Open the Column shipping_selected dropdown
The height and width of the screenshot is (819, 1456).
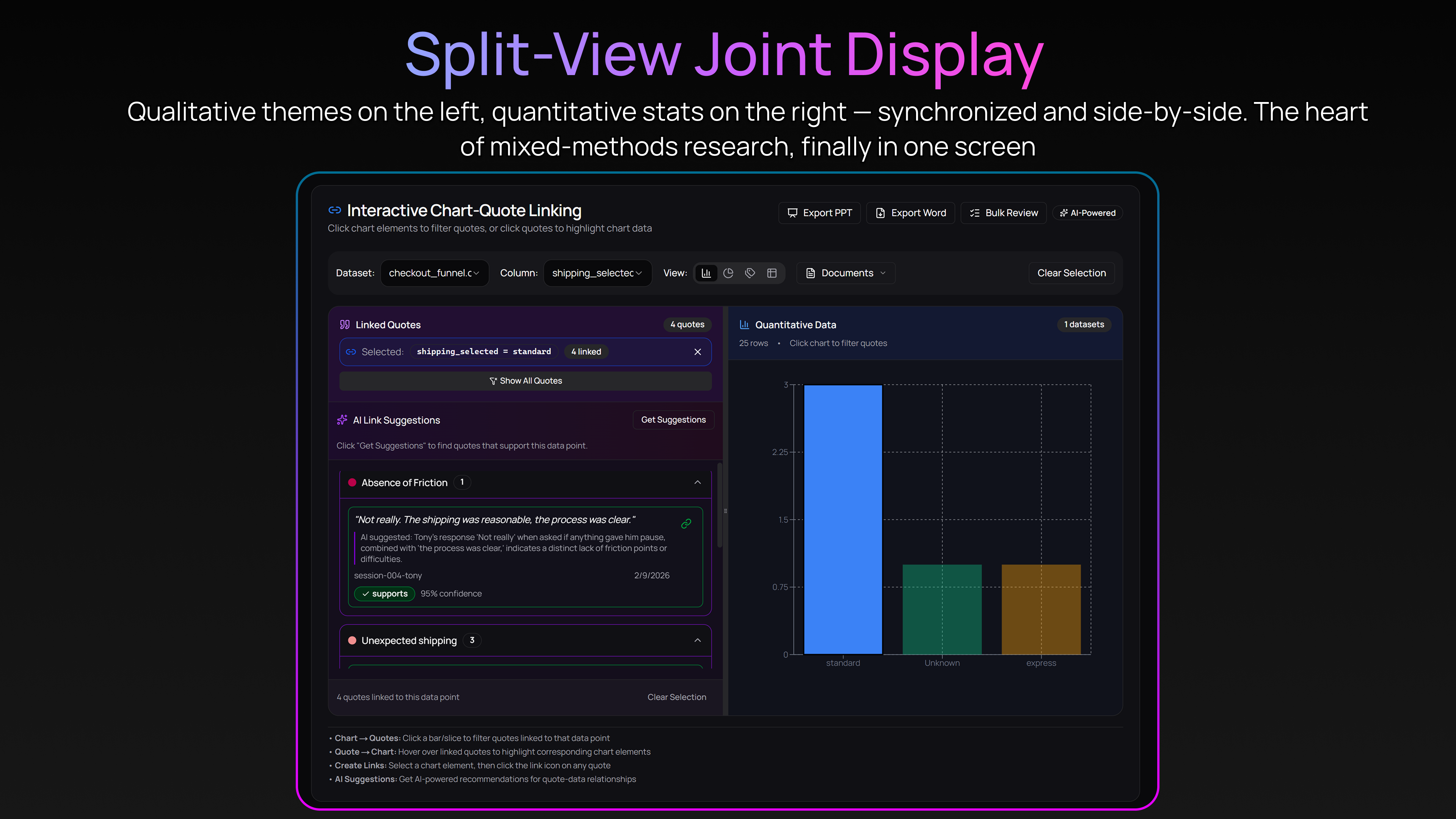(597, 273)
